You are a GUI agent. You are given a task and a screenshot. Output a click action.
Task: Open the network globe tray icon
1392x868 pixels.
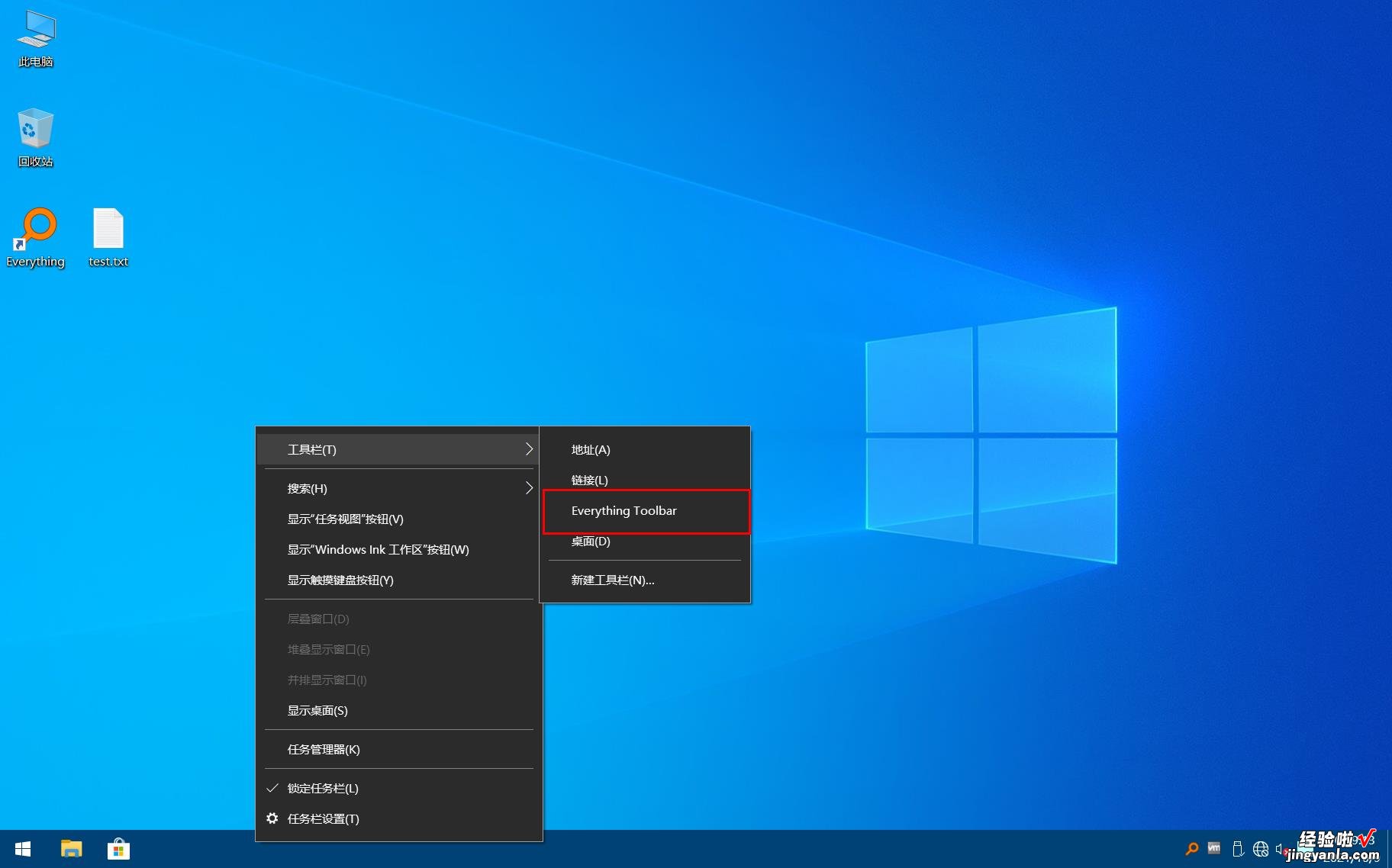[1261, 849]
